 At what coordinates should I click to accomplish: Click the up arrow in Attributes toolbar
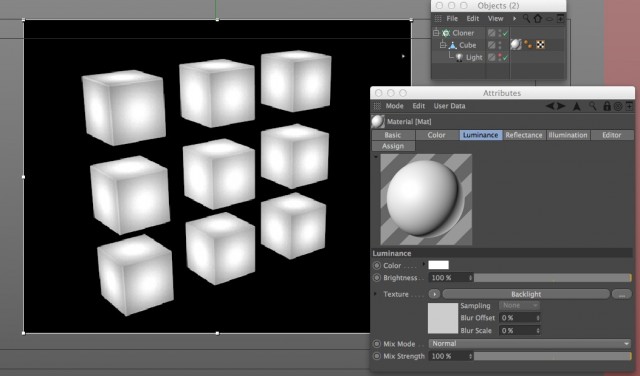[577, 106]
